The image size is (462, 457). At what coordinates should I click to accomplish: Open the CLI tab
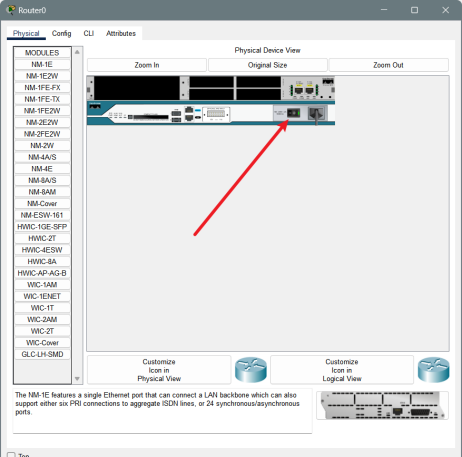coord(89,33)
